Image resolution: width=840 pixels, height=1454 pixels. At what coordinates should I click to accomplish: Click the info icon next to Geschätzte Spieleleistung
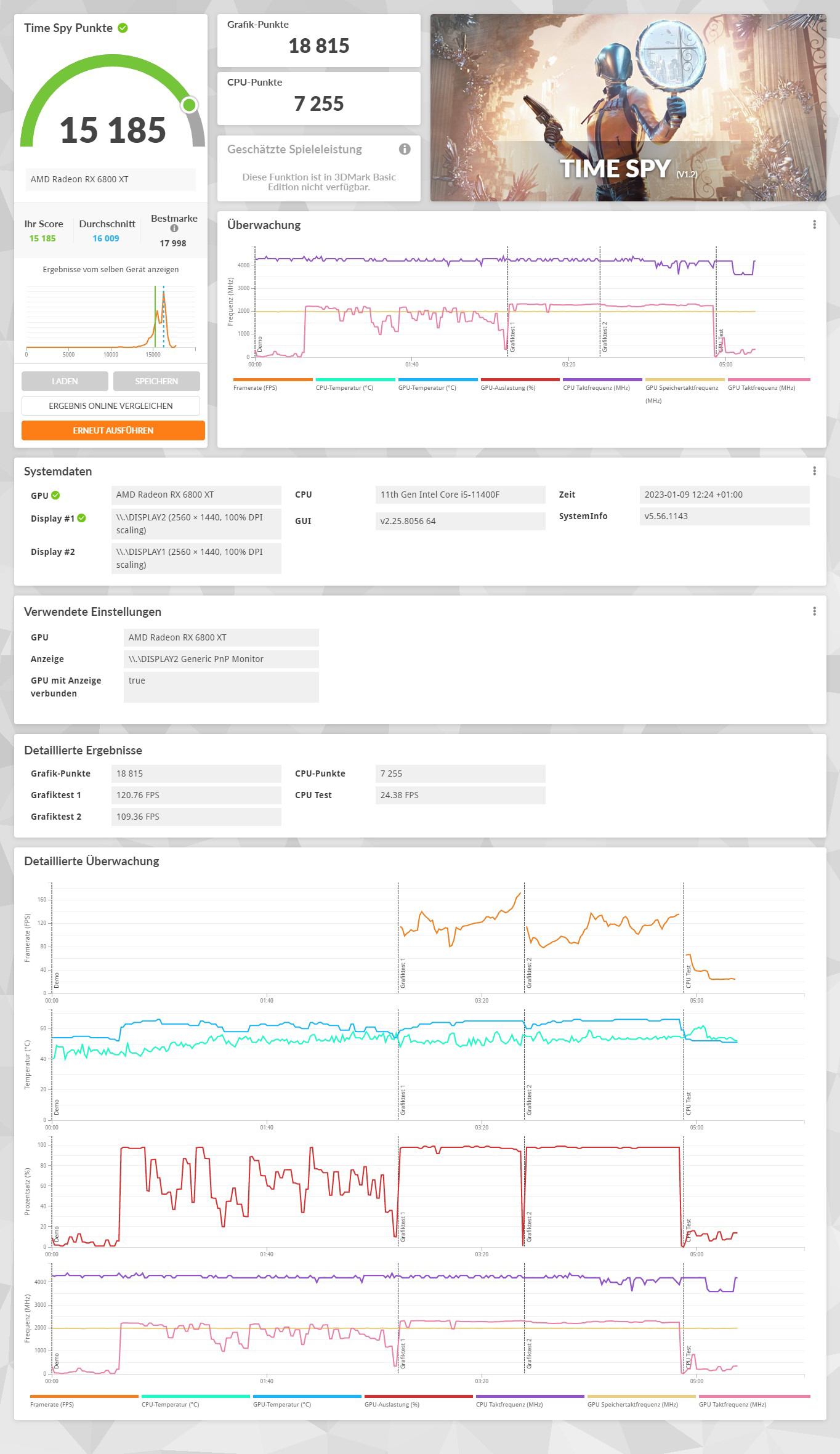pos(405,149)
